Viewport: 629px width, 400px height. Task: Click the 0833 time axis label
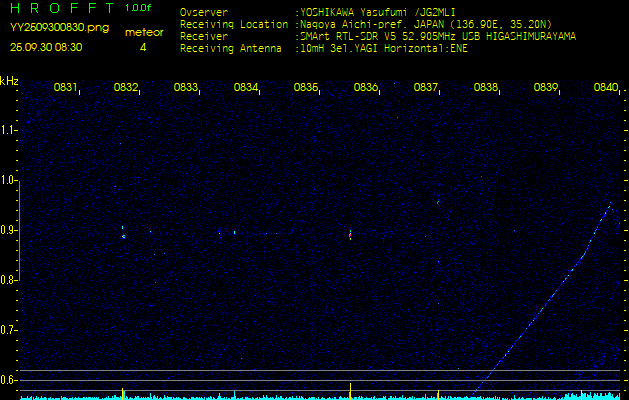[x=185, y=87]
